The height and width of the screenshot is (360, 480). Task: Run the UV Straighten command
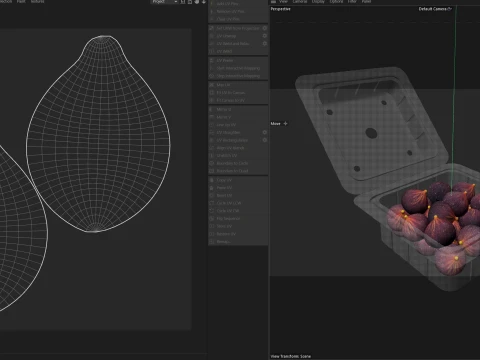(235, 133)
